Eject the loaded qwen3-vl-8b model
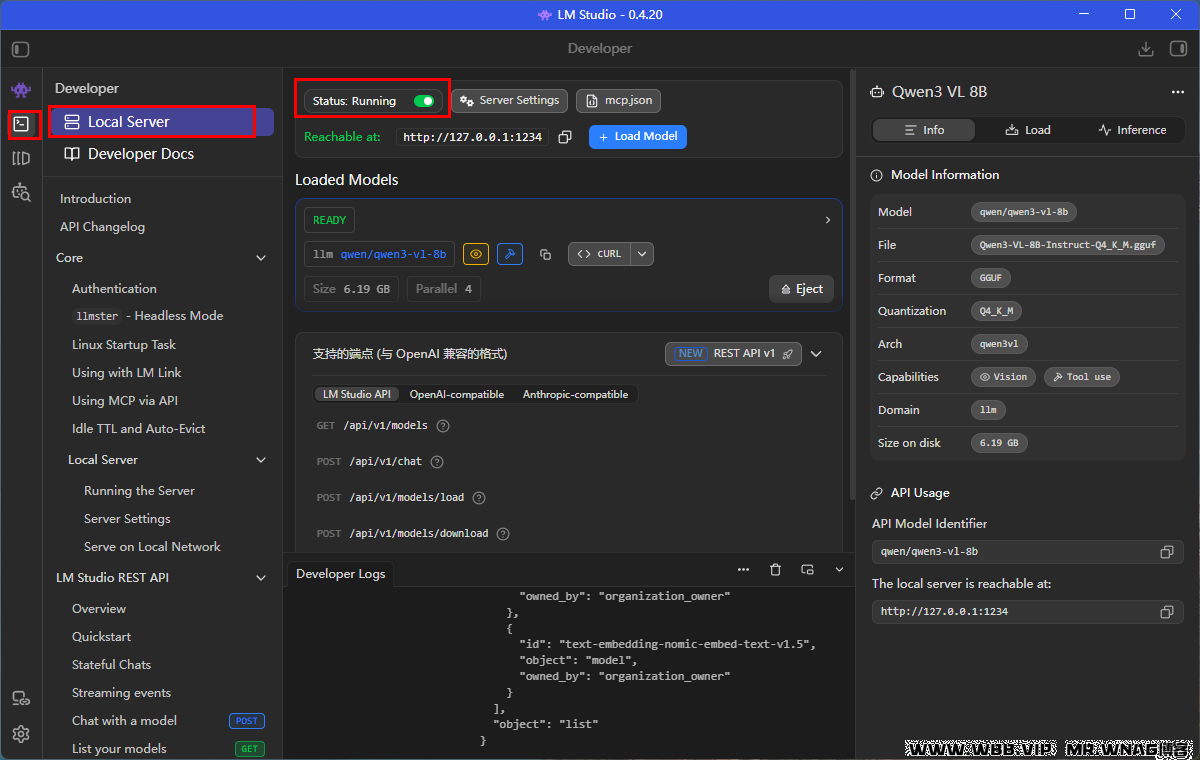The width and height of the screenshot is (1200, 760). coord(801,289)
